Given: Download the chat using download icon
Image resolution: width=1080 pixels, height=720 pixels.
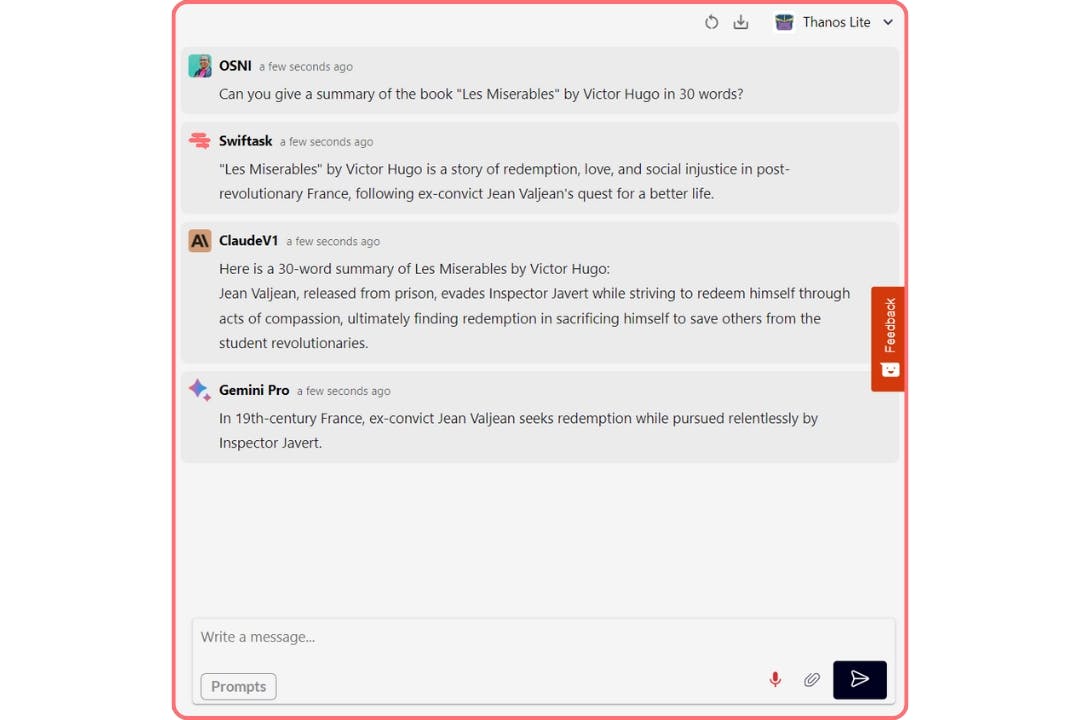Looking at the screenshot, I should pos(741,21).
